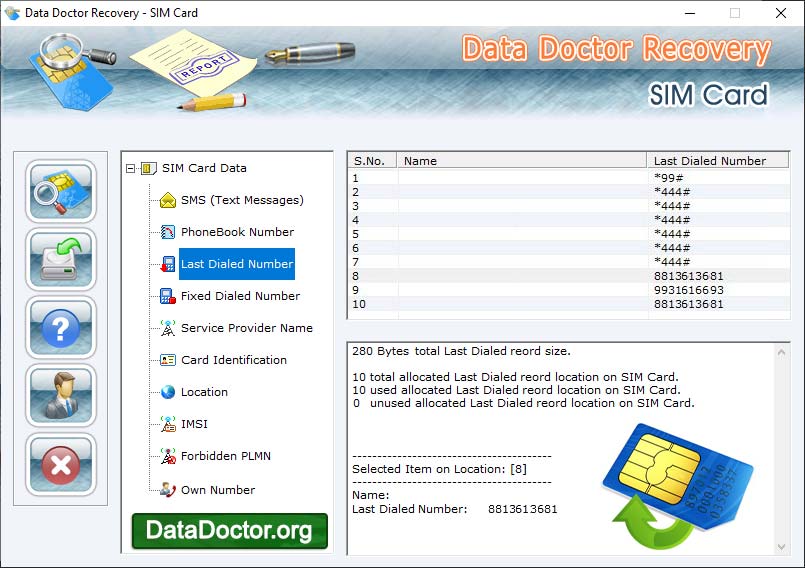Select row 1 with number *99#

pyautogui.click(x=568, y=178)
